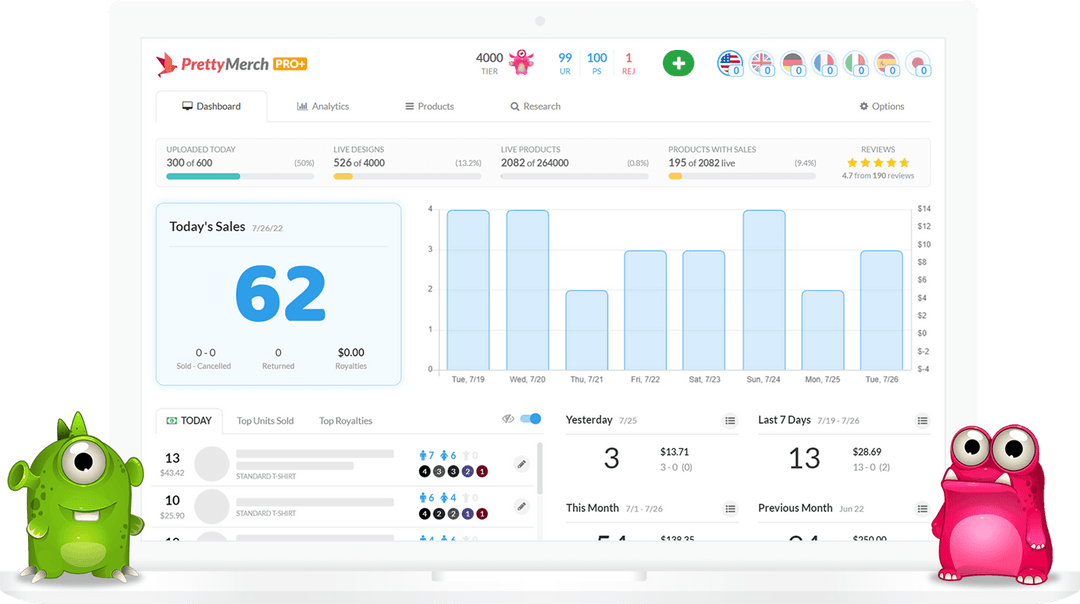This screenshot has width=1080, height=604.
Task: Click the Uploaded Today progress bar
Action: point(240,176)
